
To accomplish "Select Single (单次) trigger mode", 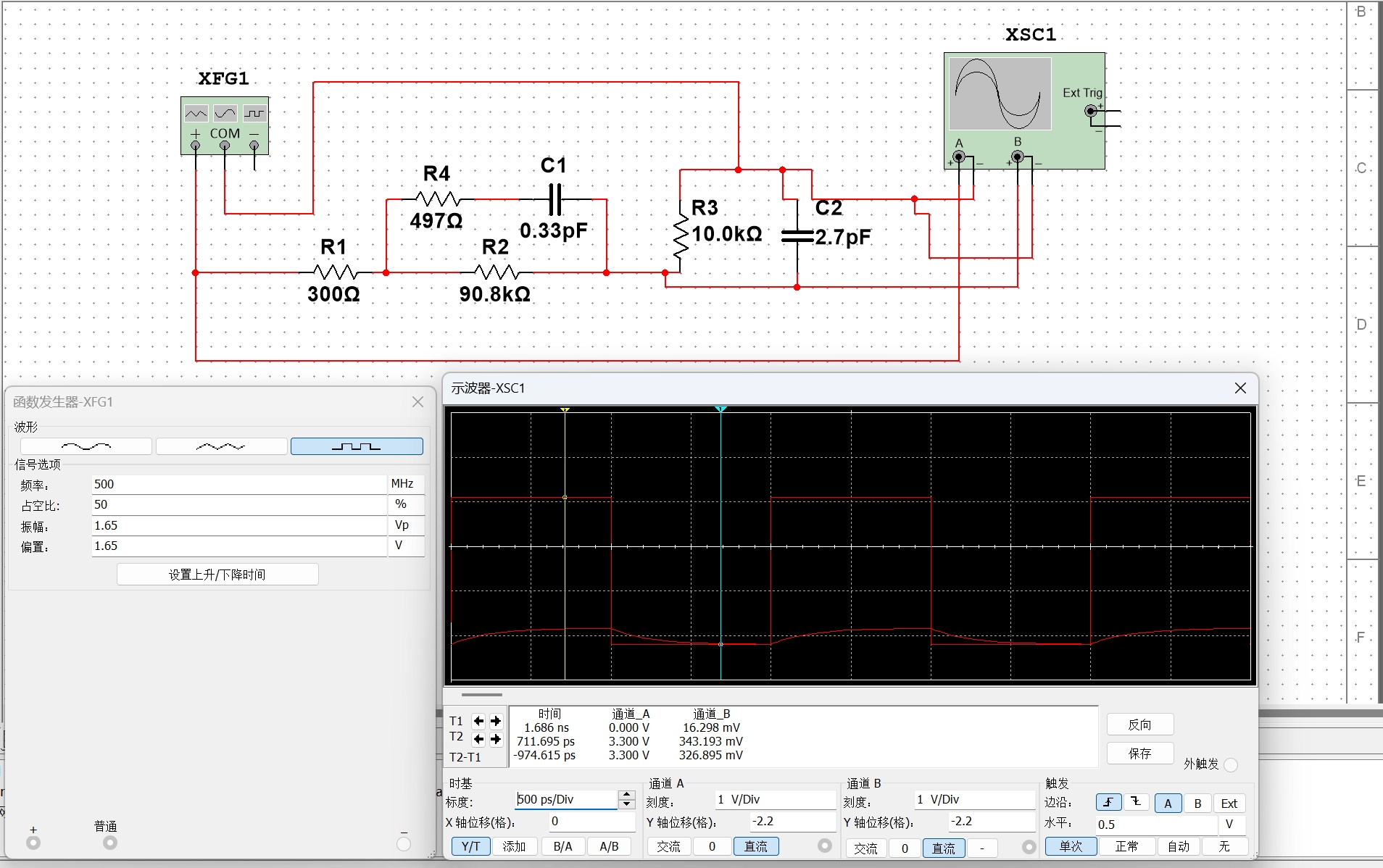I will point(1071,846).
